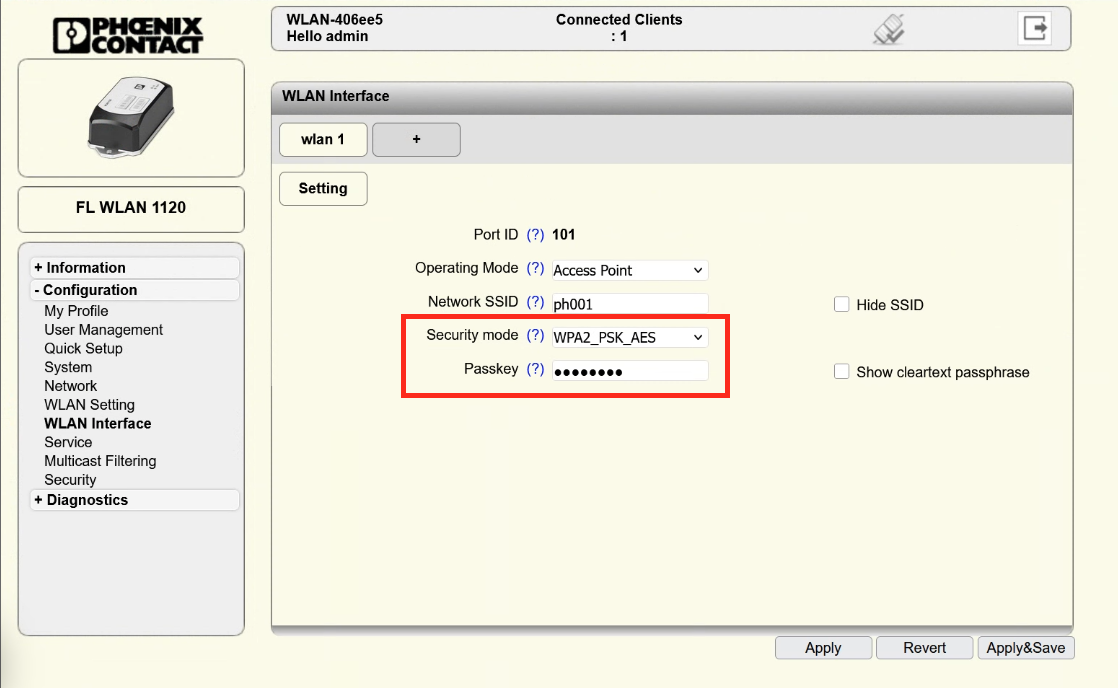Open help icon next to Security mode
Image resolution: width=1118 pixels, height=688 pixels.
click(x=535, y=336)
